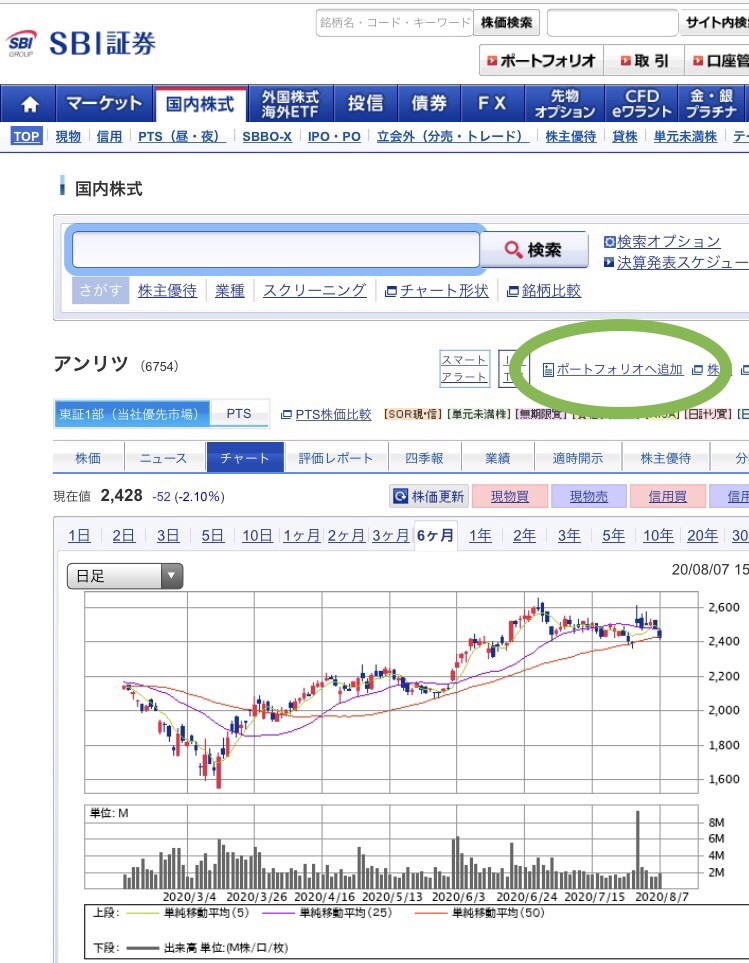Open the 現物 submenu link
The image size is (749, 963).
(68, 136)
